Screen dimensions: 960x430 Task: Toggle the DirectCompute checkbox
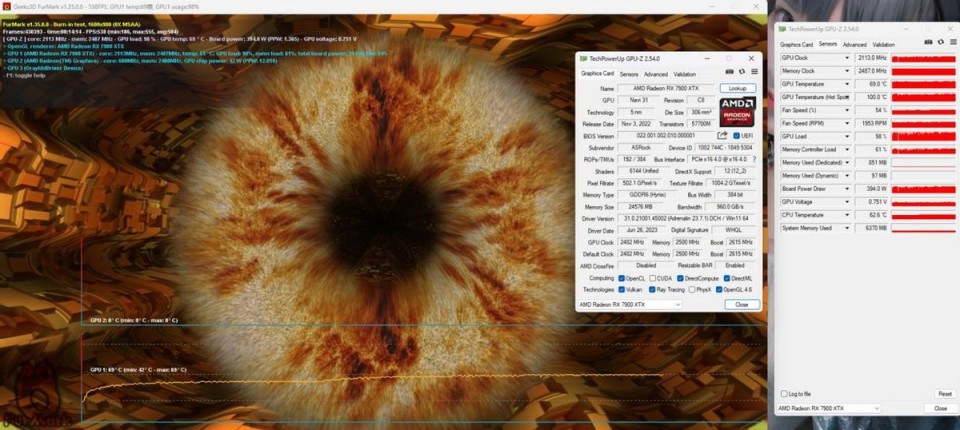click(681, 278)
